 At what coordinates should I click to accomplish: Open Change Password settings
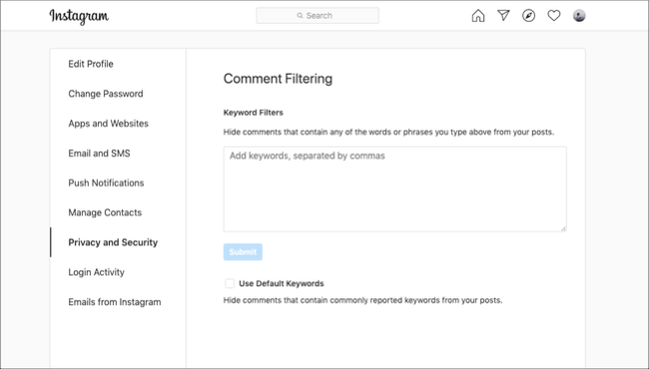106,94
